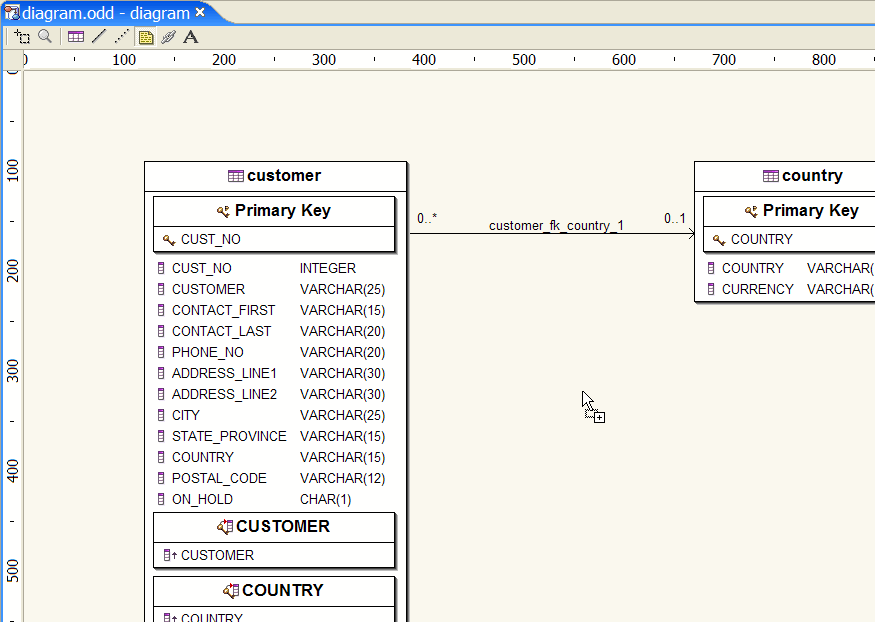Click the link attachment tool

(168, 37)
